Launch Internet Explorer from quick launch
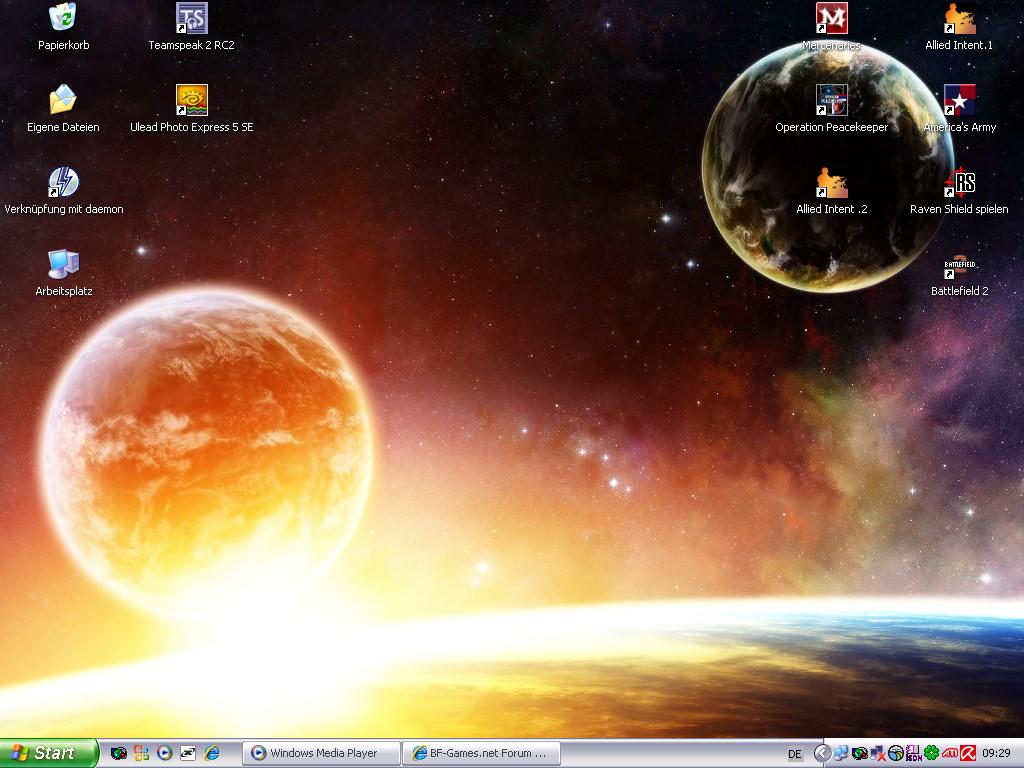This screenshot has height=768, width=1024. [x=212, y=753]
